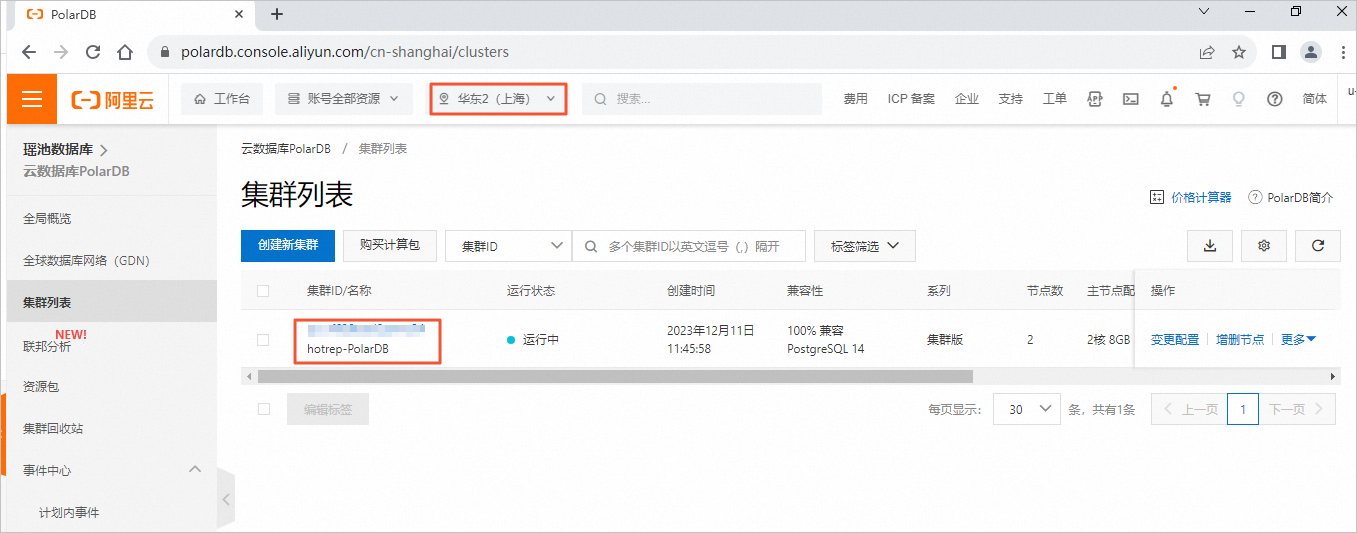The height and width of the screenshot is (533, 1357).
Task: Expand the 瑶池数据库 breadcrumb chevron
Action: click(x=104, y=150)
